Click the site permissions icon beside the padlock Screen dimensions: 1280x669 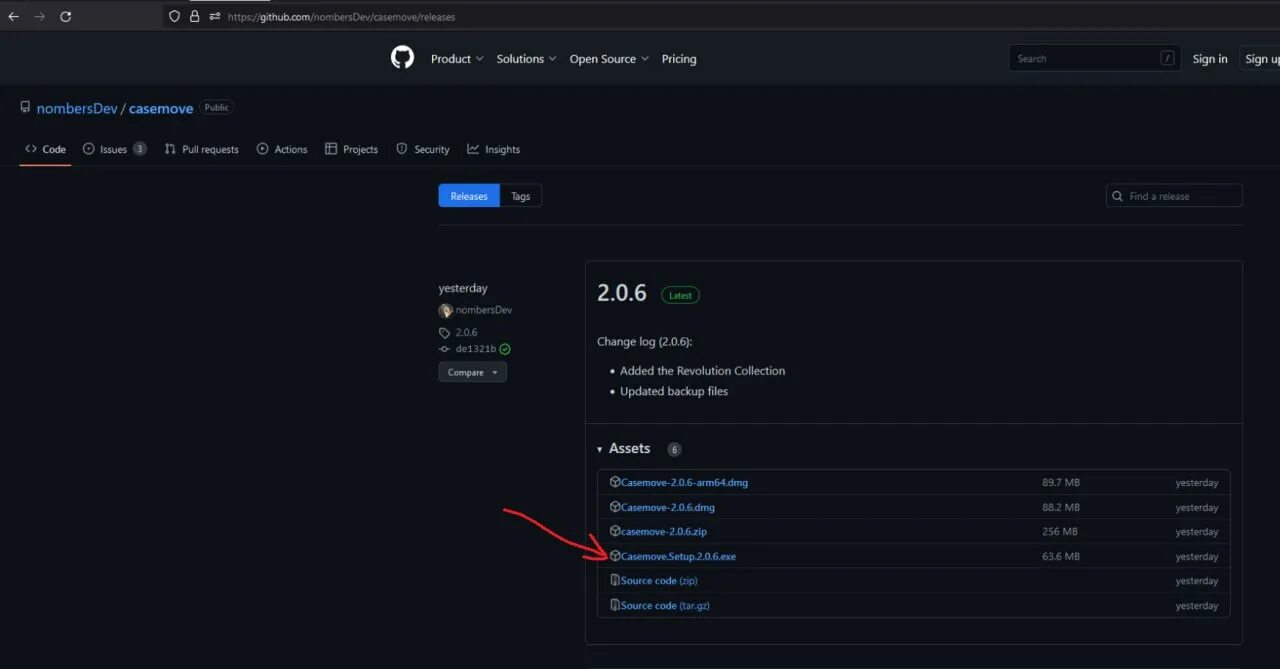pos(215,17)
